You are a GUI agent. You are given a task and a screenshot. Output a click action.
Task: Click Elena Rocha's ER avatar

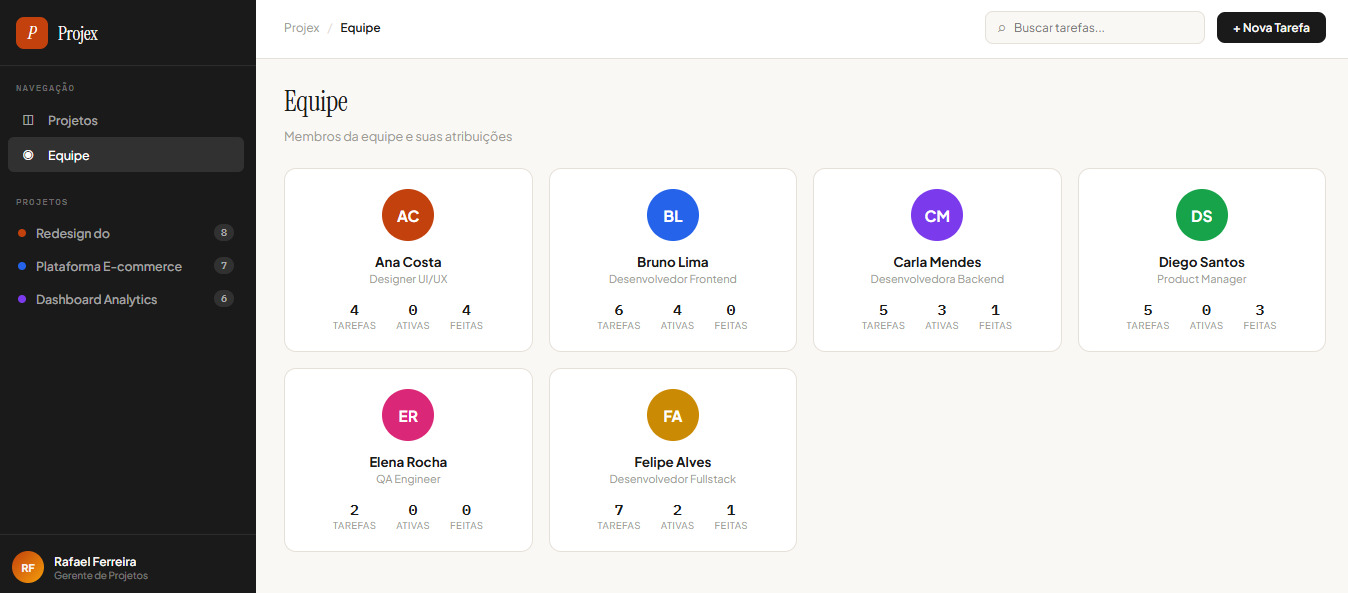tap(408, 416)
